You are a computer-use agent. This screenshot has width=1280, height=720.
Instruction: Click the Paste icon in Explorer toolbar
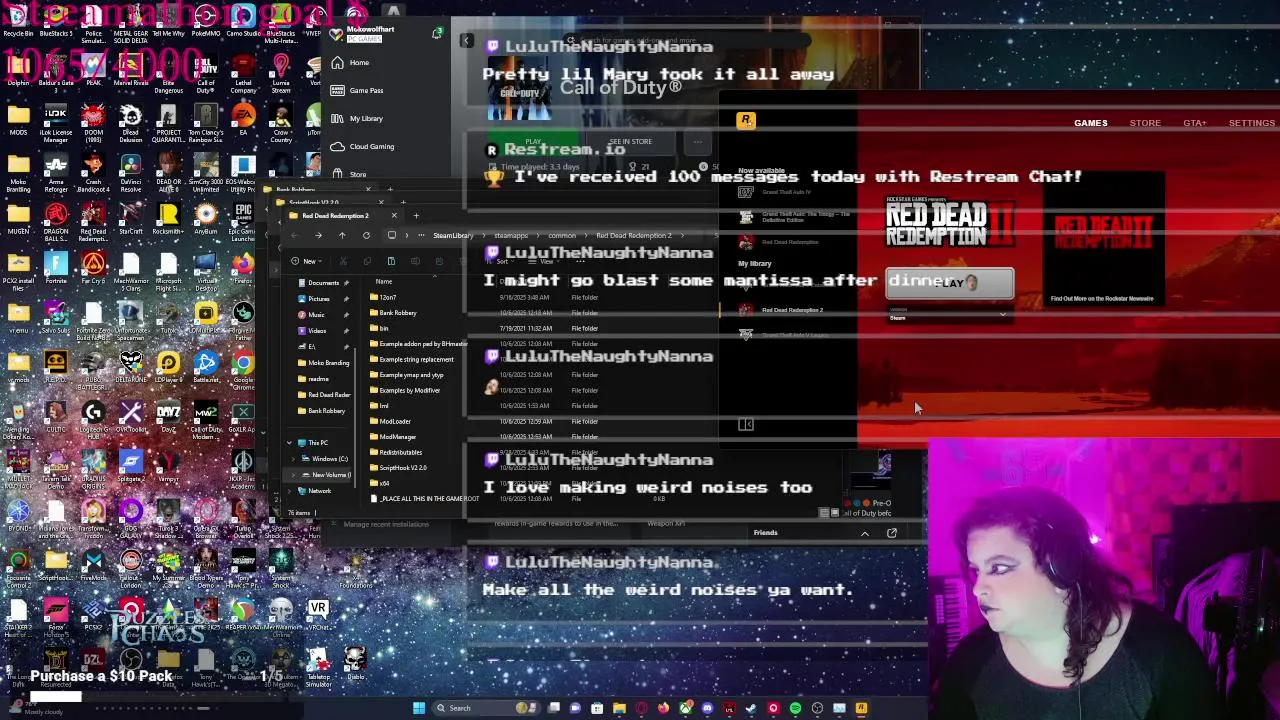point(391,261)
